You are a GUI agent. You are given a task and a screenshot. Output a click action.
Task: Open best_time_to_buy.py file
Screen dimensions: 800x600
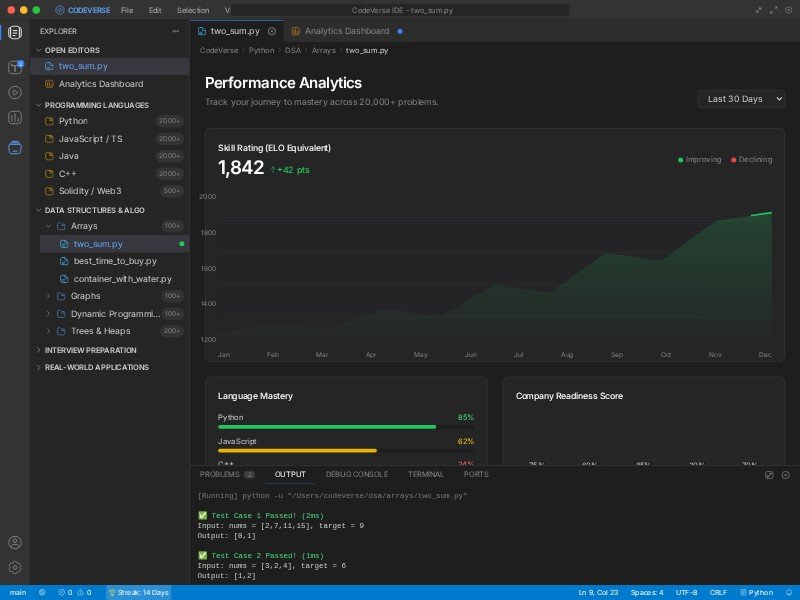point(115,261)
